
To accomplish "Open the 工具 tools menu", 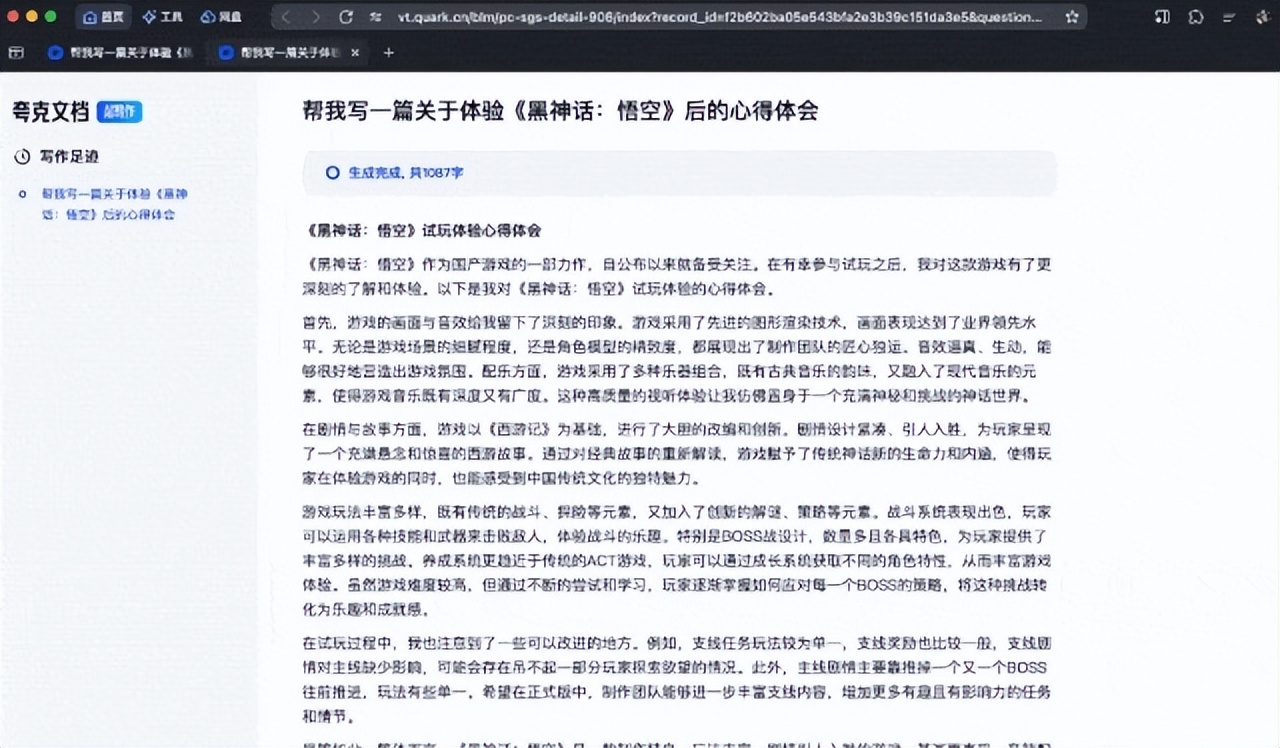I will [x=162, y=17].
